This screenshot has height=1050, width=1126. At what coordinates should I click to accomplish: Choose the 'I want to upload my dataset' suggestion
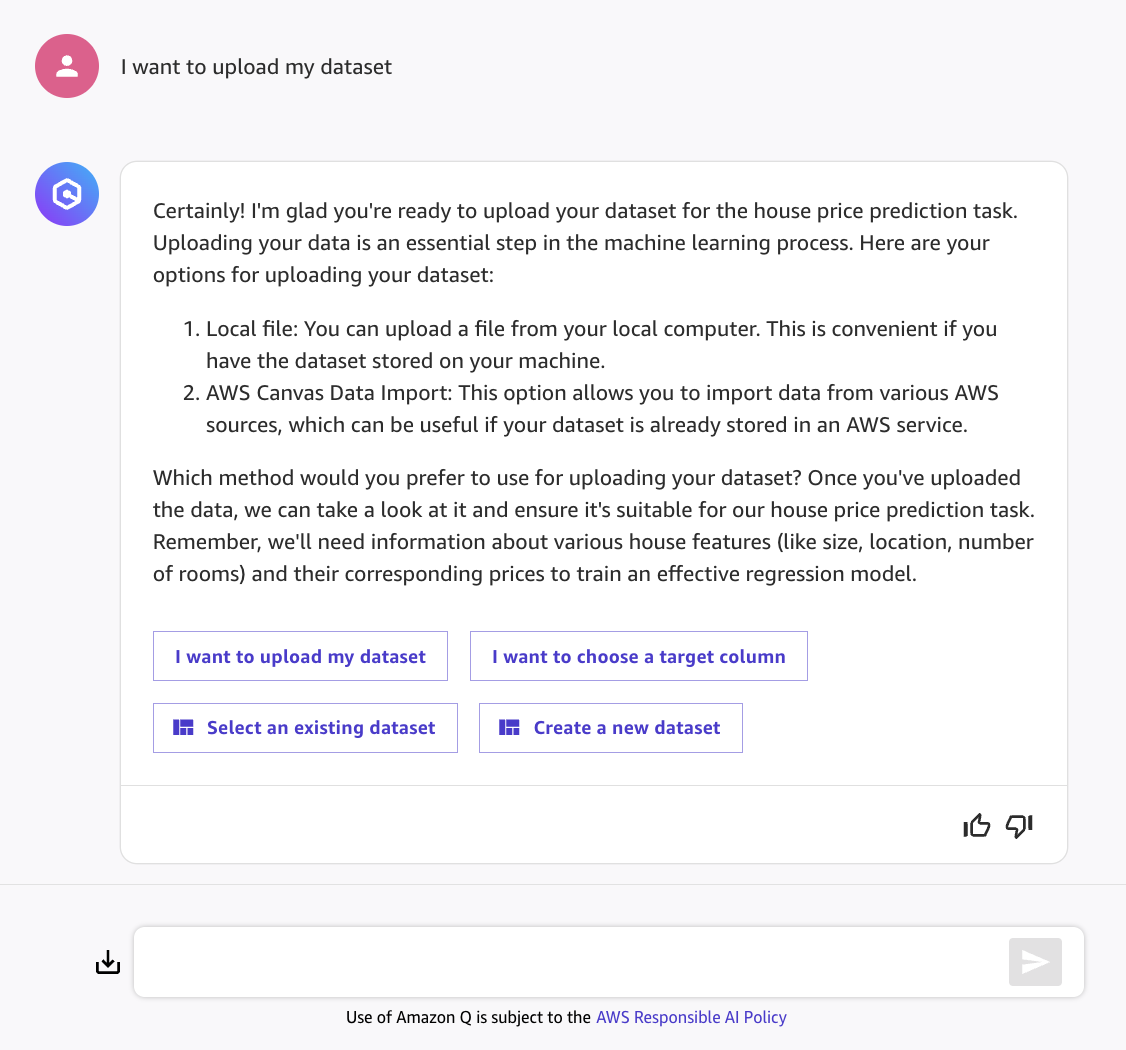click(x=300, y=656)
